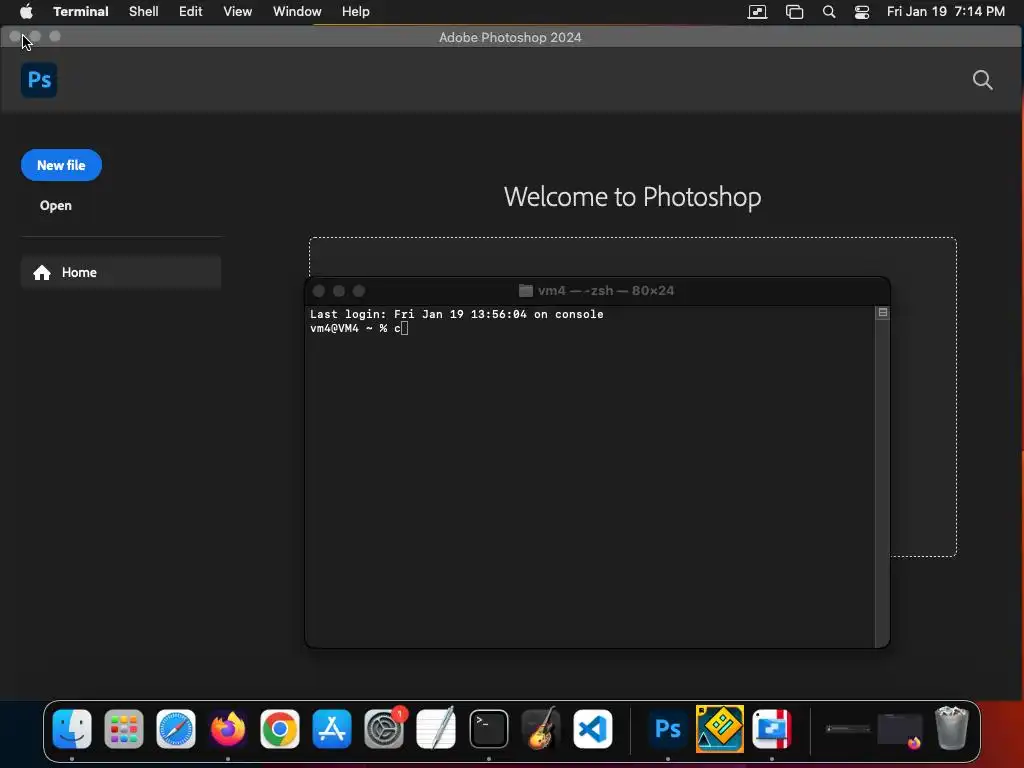Click the Terminal window title vm4 -zsh 80×24
1024x768 pixels.
click(605, 291)
